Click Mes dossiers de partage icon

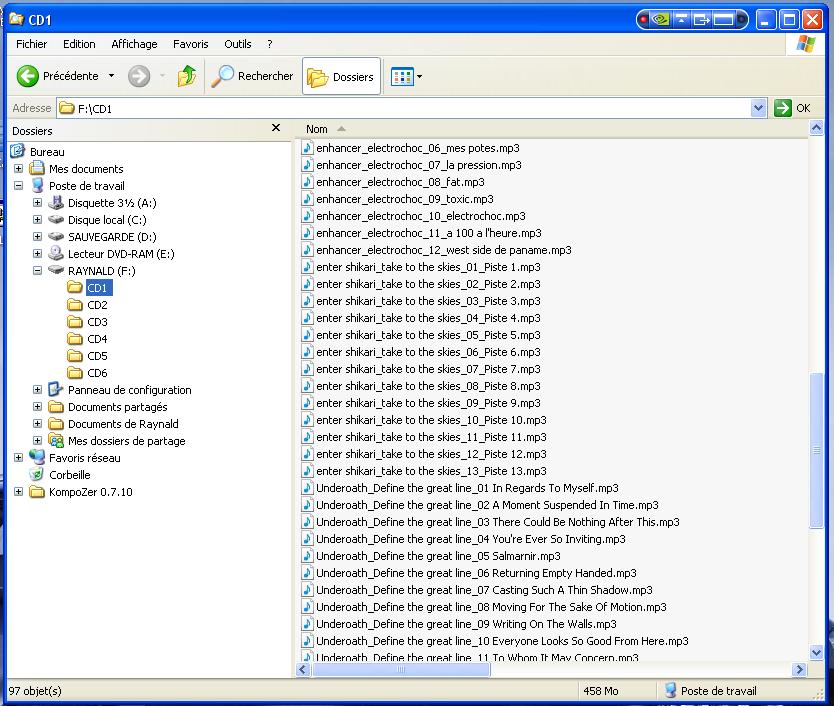(56, 441)
